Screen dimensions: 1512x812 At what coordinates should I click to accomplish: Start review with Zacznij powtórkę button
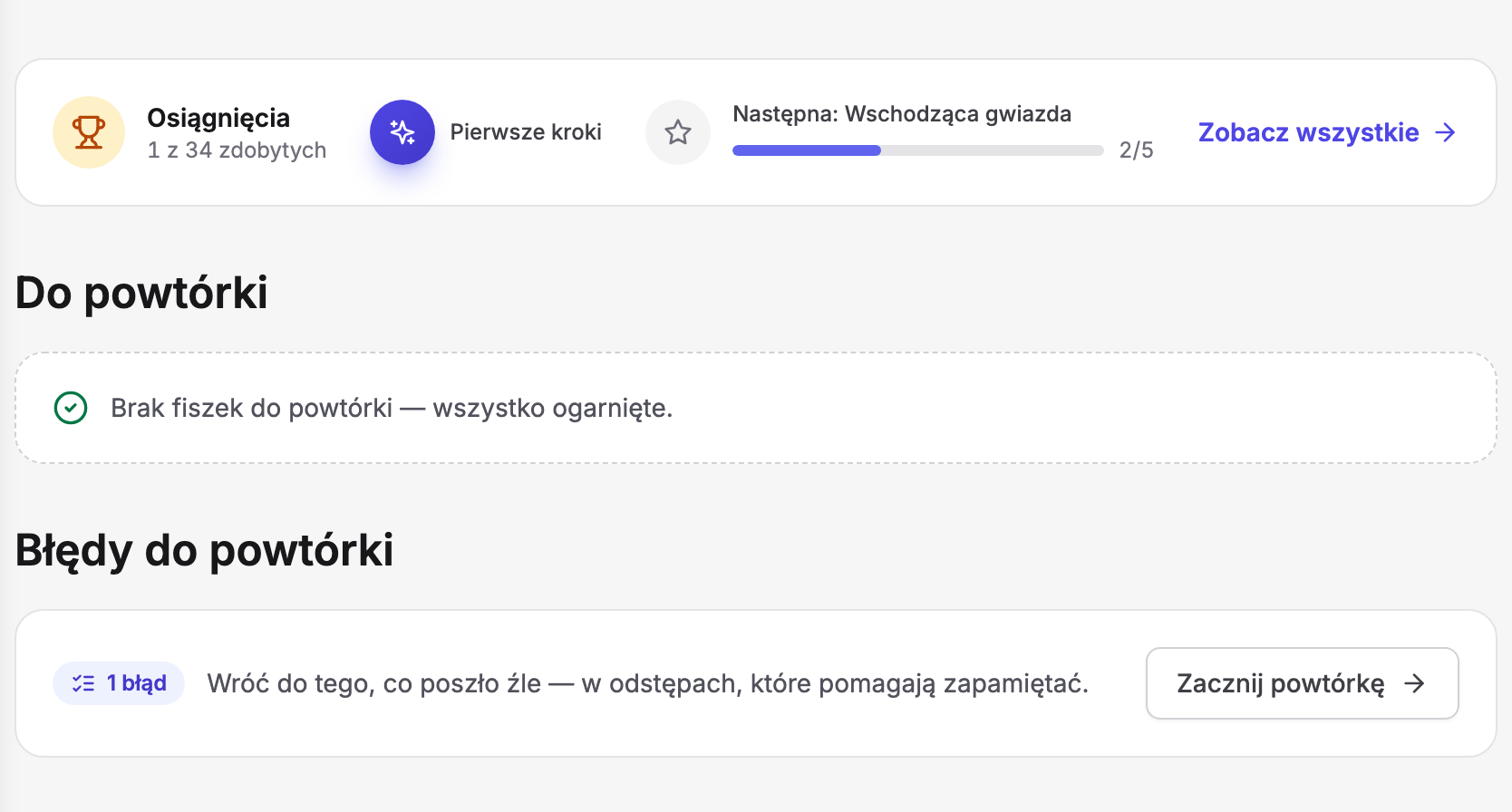1302,683
